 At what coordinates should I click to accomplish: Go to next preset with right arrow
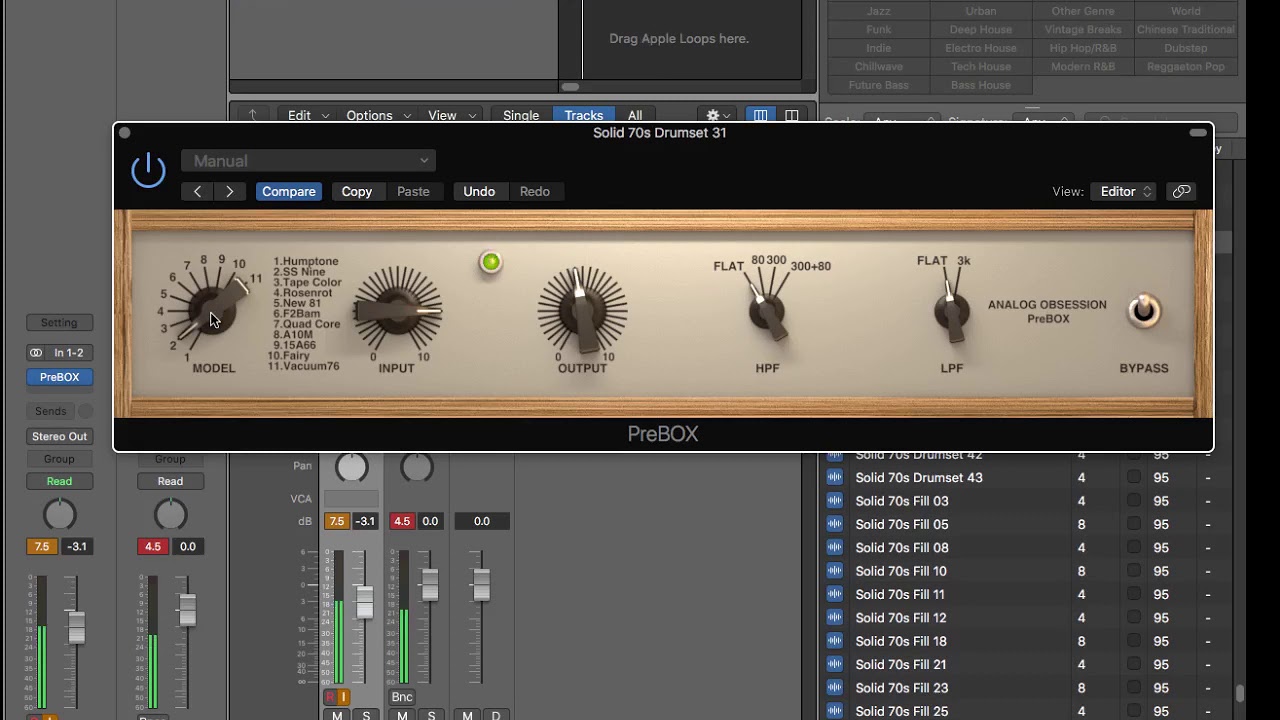tap(230, 191)
